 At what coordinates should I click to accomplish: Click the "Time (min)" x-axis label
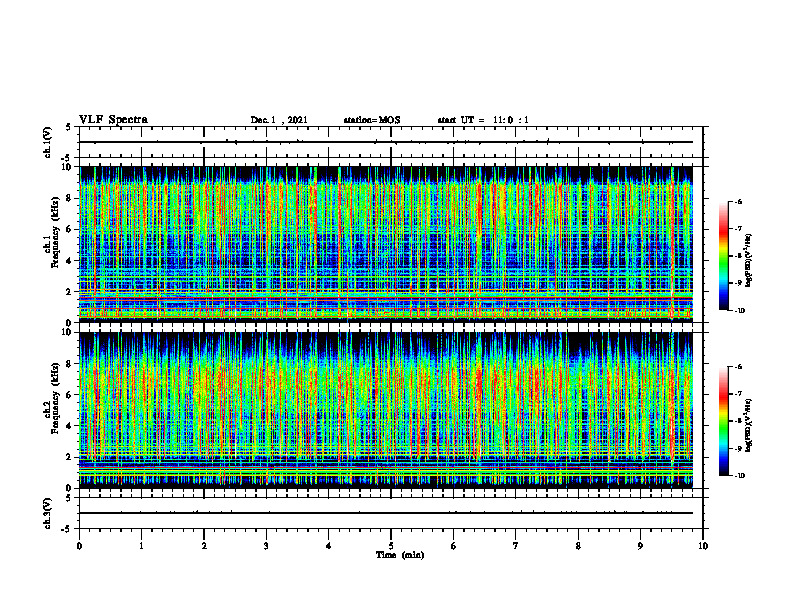[400, 555]
